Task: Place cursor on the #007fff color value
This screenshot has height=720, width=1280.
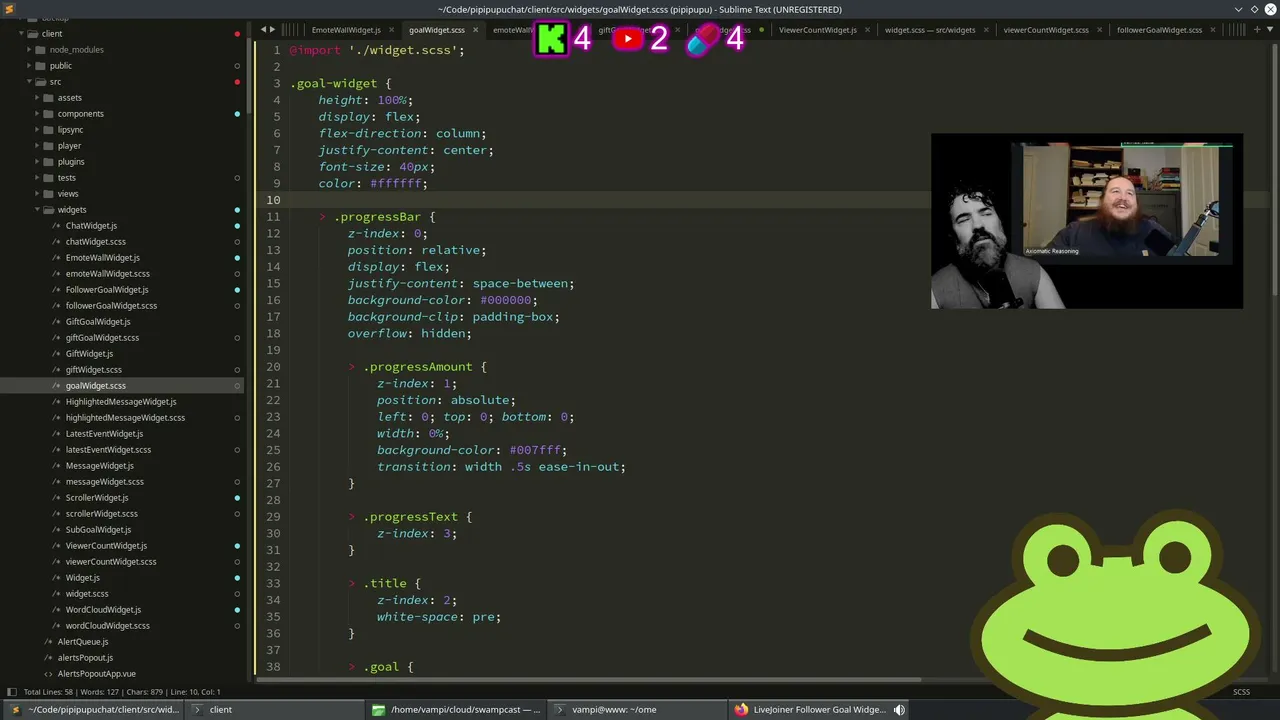Action: coord(538,450)
